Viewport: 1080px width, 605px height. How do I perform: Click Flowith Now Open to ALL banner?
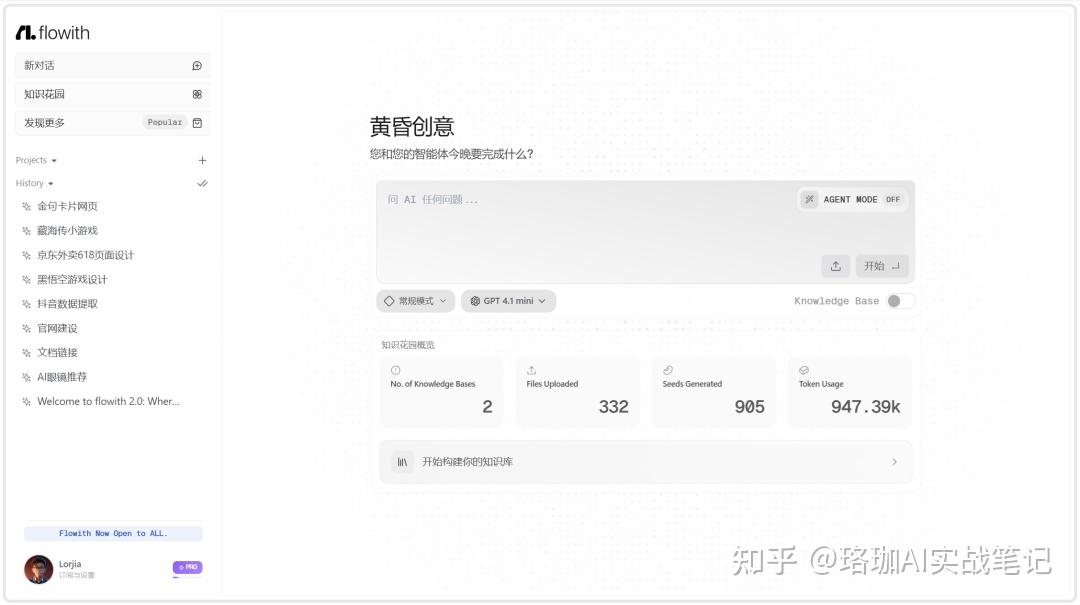113,533
